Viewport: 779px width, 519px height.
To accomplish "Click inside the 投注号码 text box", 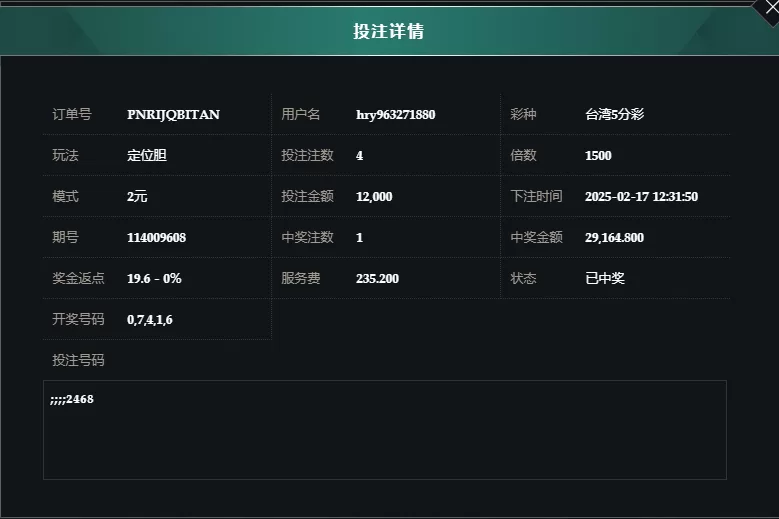I will click(x=385, y=430).
